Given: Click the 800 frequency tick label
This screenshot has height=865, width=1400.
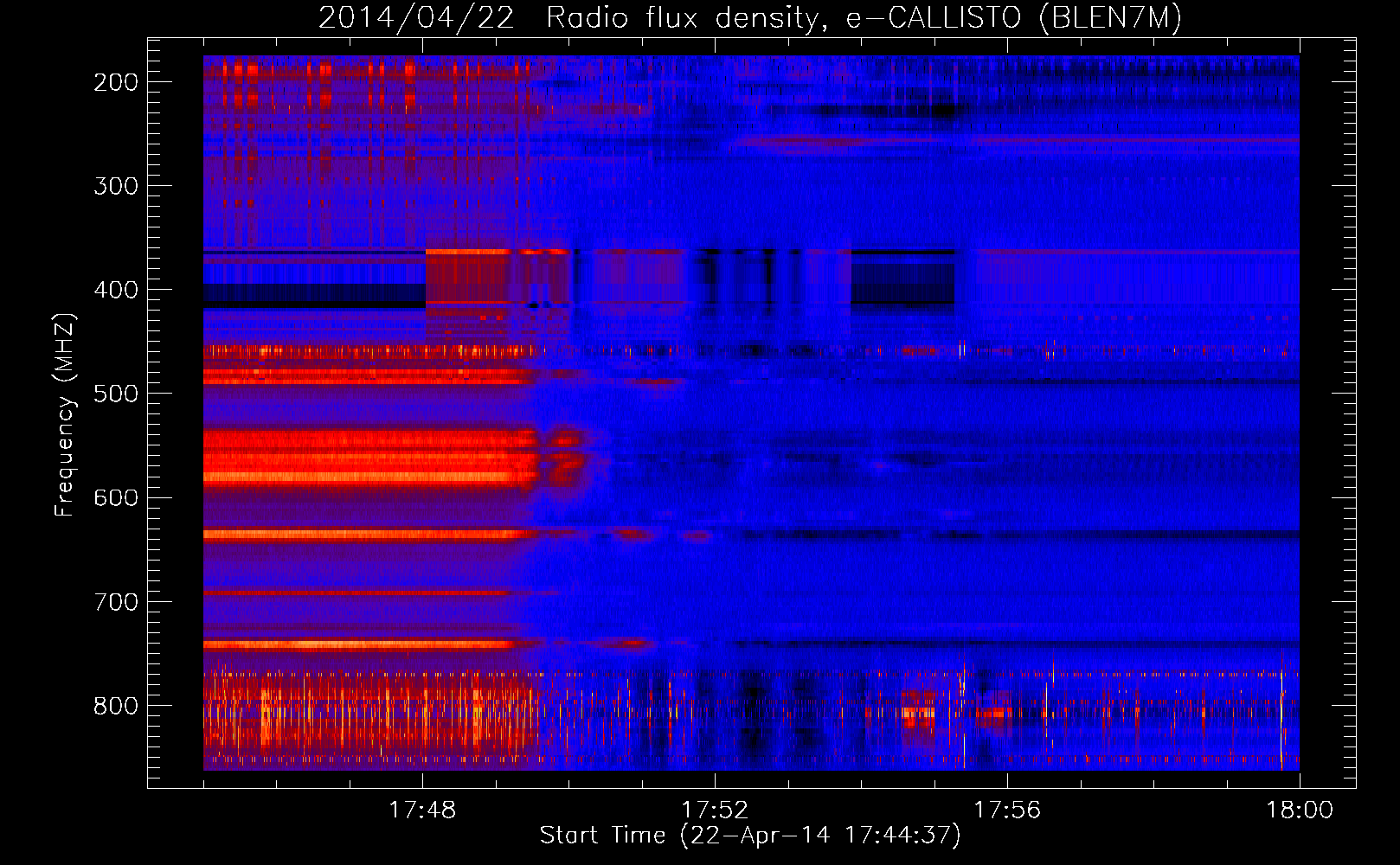Looking at the screenshot, I should (116, 706).
